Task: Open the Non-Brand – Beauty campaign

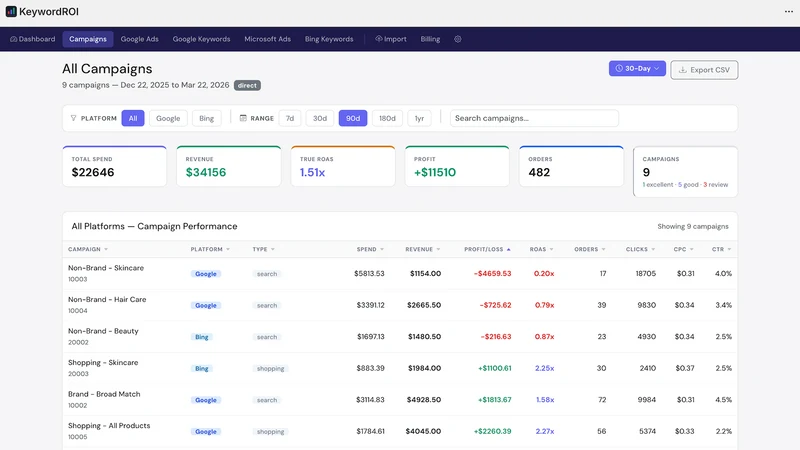Action: tap(103, 332)
